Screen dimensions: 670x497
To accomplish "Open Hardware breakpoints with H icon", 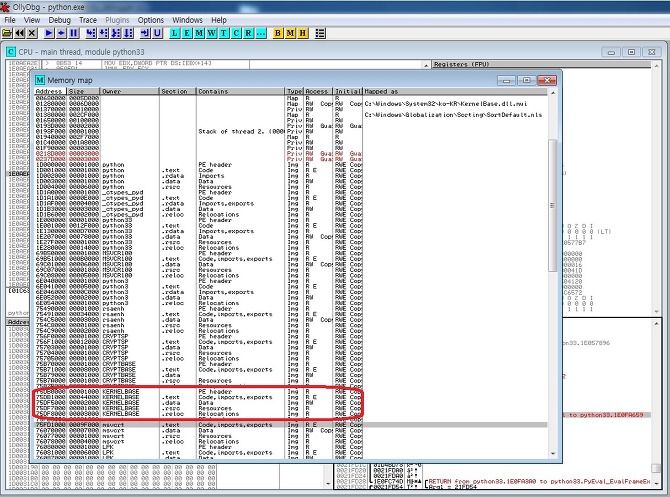I will (x=303, y=33).
